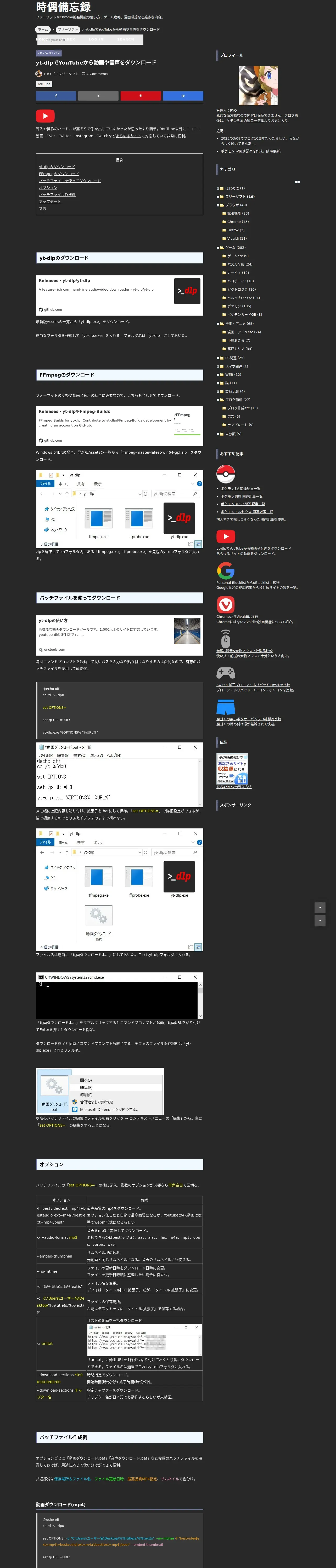Viewport: 336px width, 1568px height.
Task: Click the 忍者AdMax ad banner image
Action: (x=232, y=769)
